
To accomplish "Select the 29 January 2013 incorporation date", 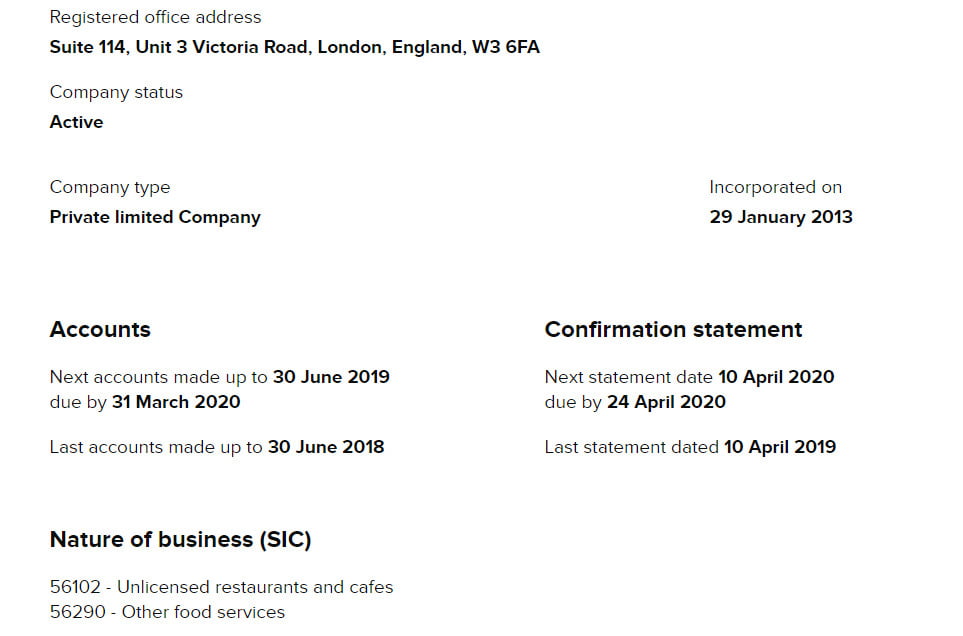I will [781, 217].
